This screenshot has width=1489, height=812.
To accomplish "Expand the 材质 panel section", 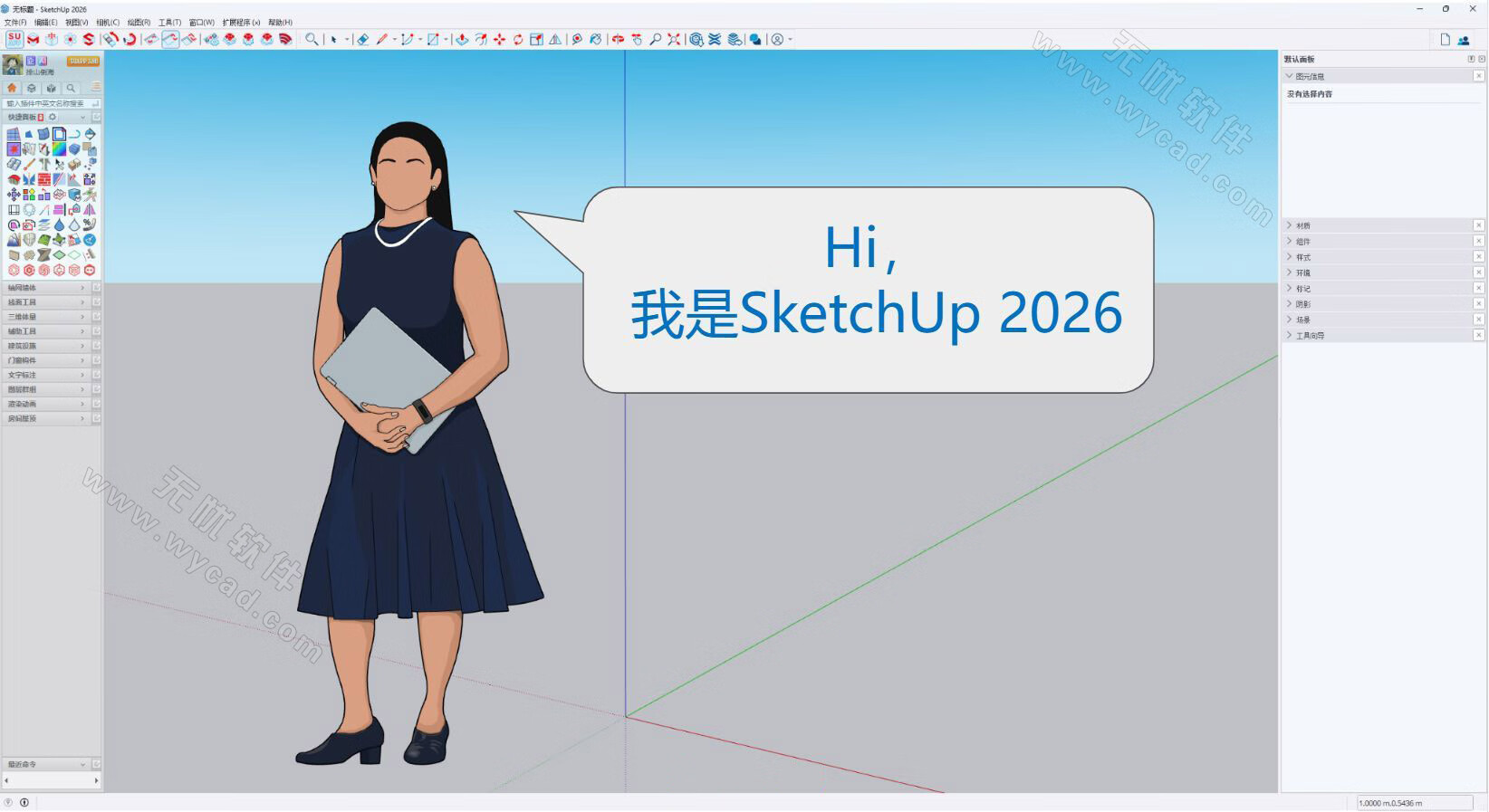I will pyautogui.click(x=1303, y=225).
